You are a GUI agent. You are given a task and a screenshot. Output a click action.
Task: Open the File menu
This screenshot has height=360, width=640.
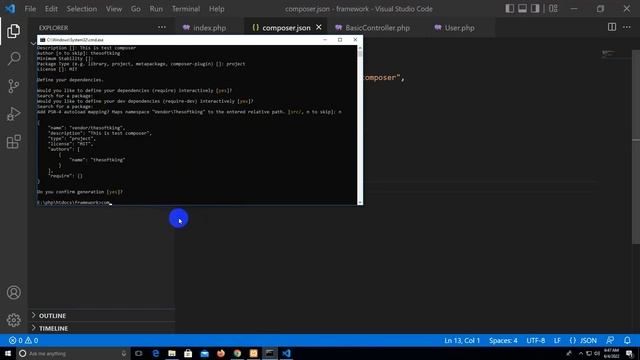click(30, 9)
